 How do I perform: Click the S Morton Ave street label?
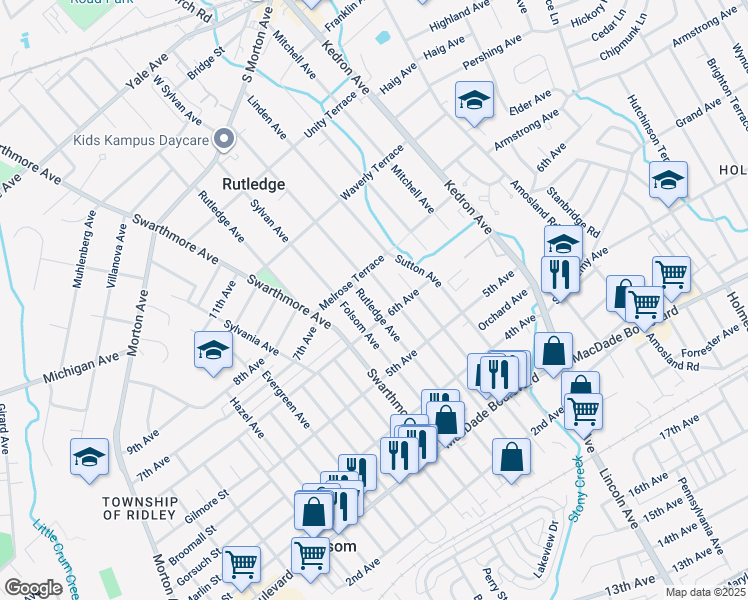(256, 44)
